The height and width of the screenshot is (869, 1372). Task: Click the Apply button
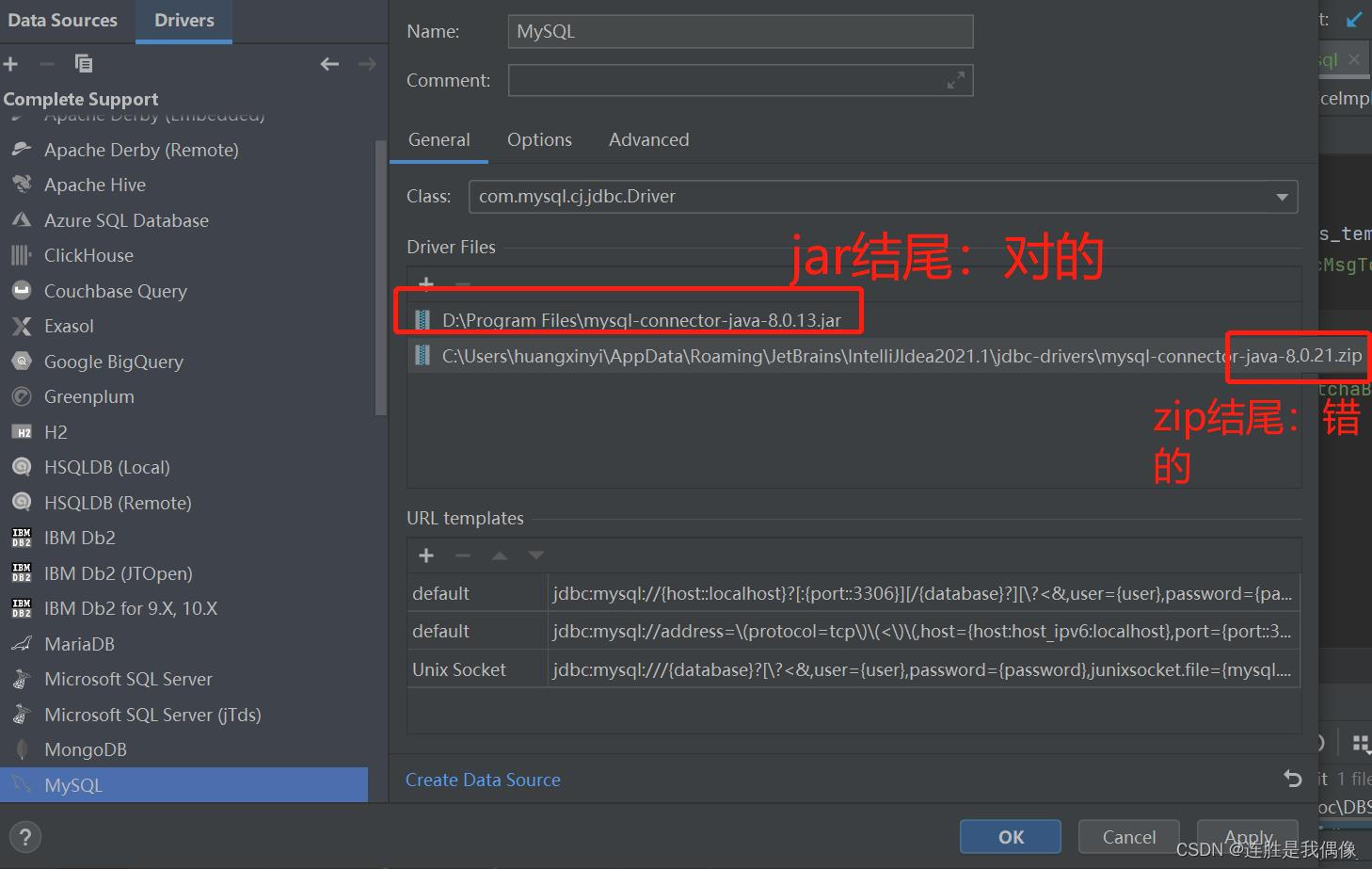[1248, 837]
